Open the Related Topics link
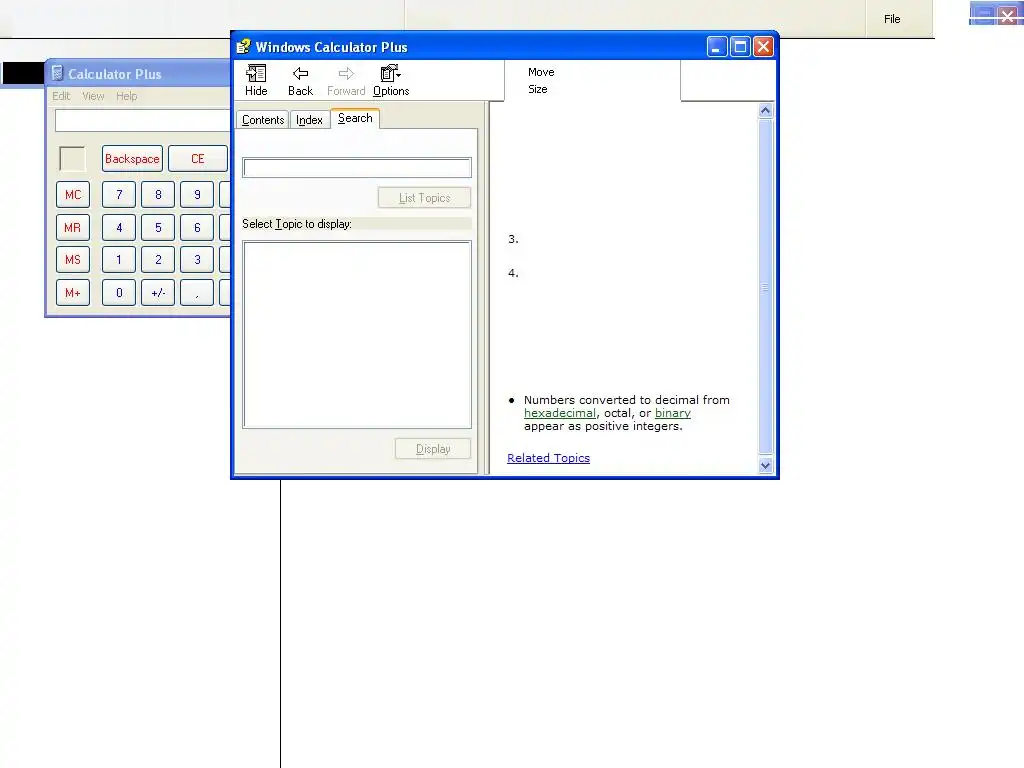 [549, 458]
